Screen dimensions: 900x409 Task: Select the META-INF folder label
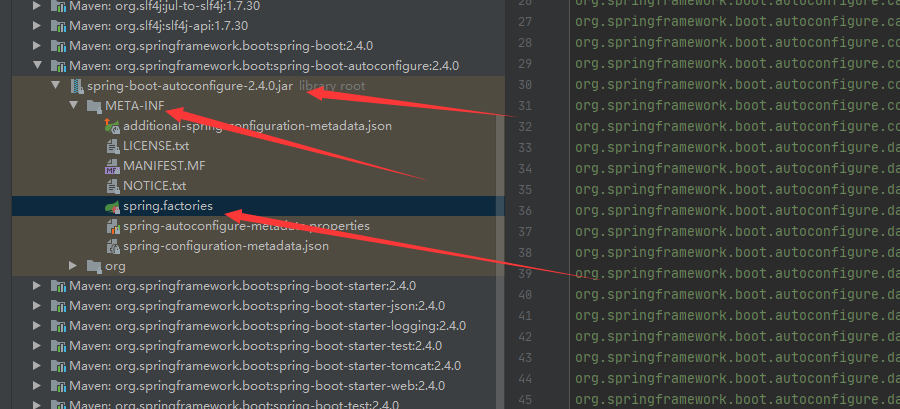coord(135,106)
